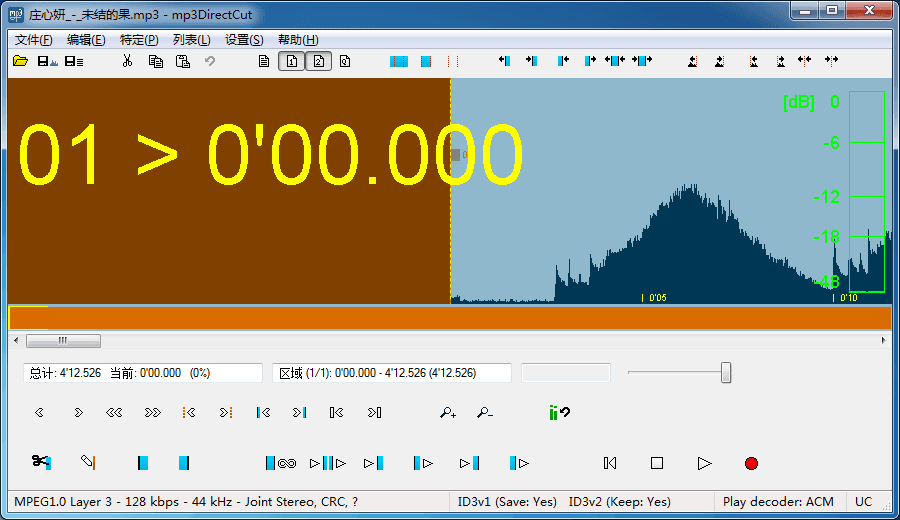Go to start with the skip-back button
Viewport: 900px width, 520px height.
(x=610, y=463)
